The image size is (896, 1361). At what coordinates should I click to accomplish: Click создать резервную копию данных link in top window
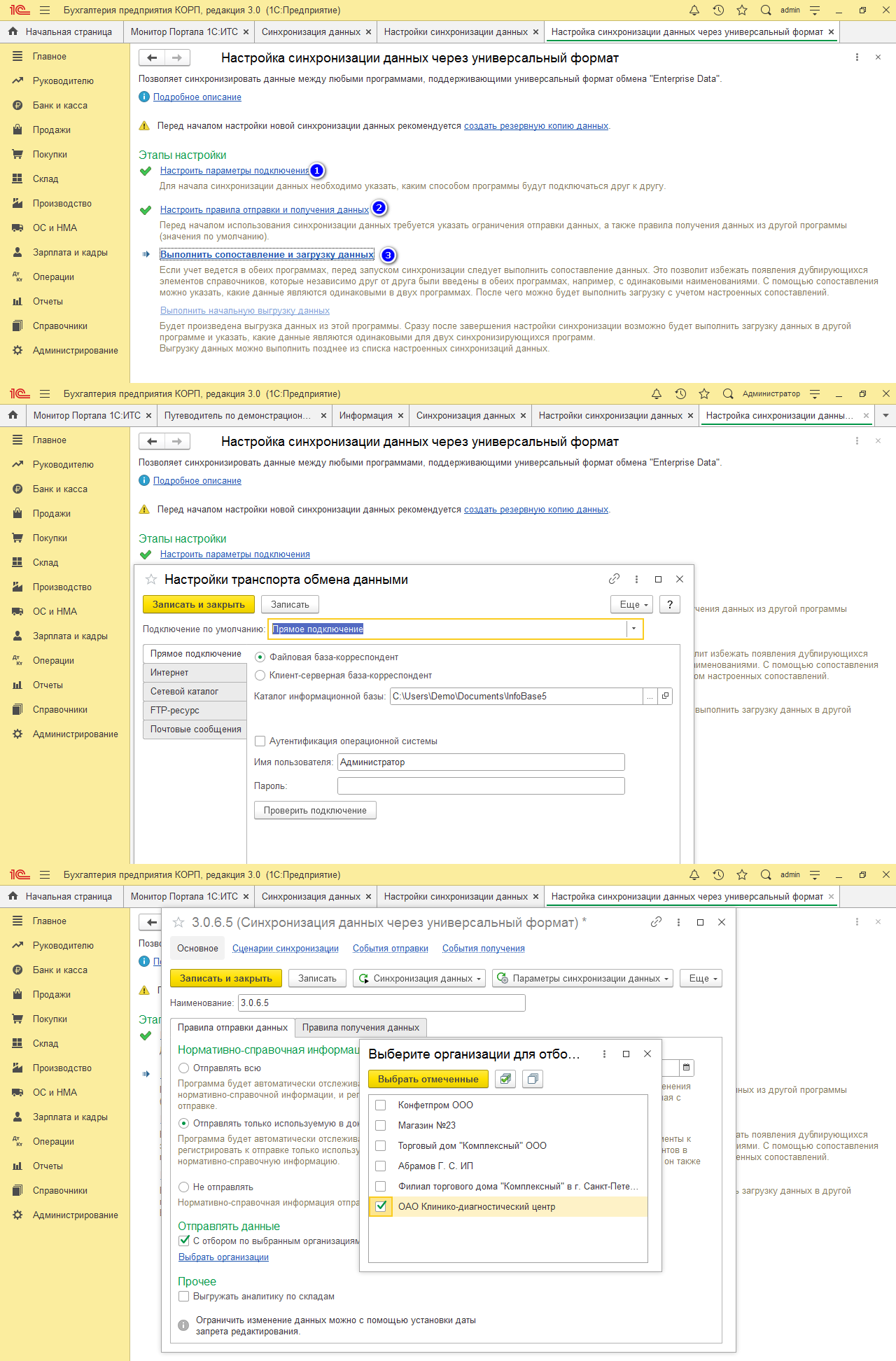click(x=536, y=126)
